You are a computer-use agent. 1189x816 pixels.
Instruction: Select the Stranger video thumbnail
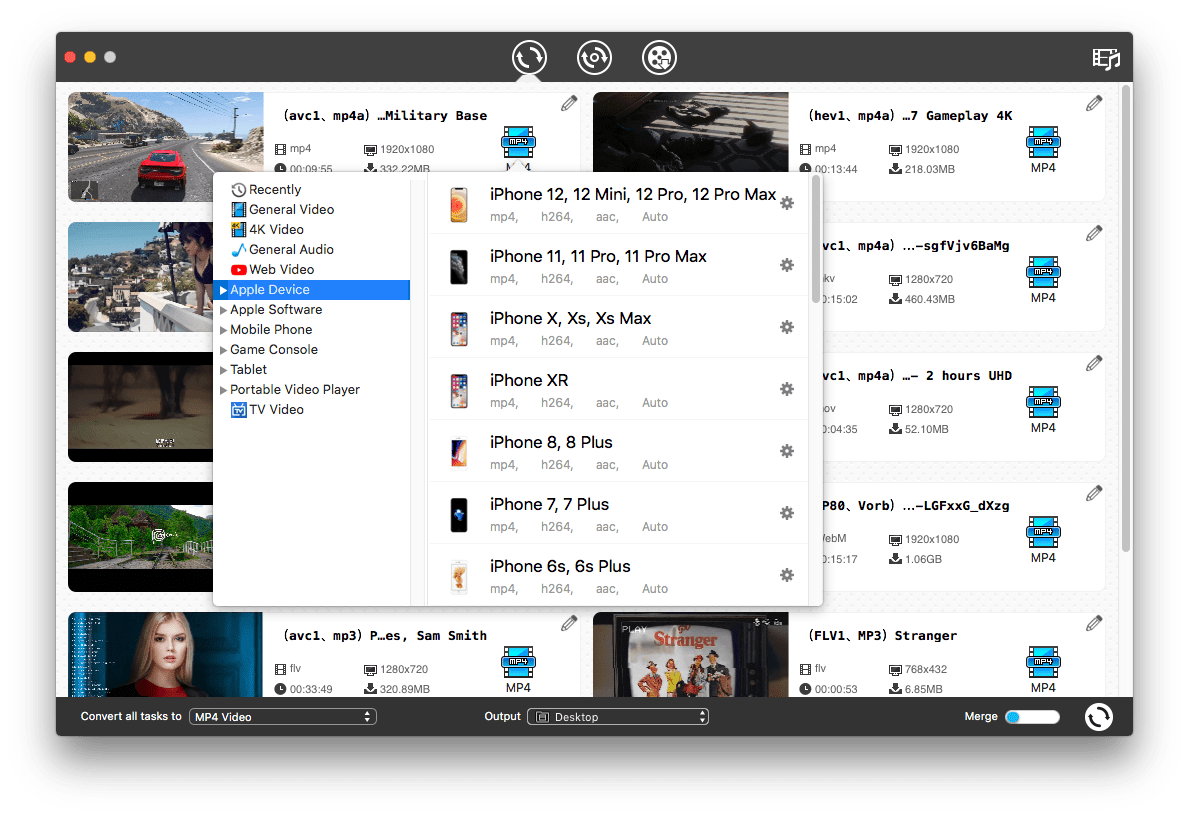pyautogui.click(x=690, y=654)
